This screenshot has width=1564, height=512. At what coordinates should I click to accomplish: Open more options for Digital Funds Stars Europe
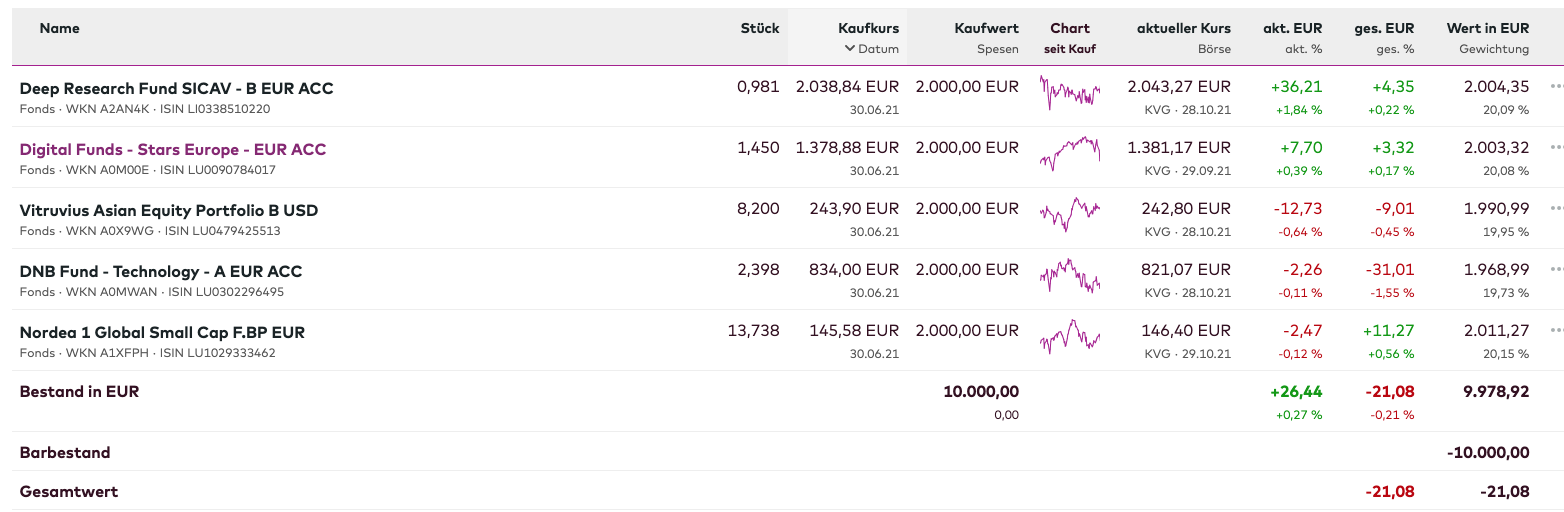click(1555, 148)
